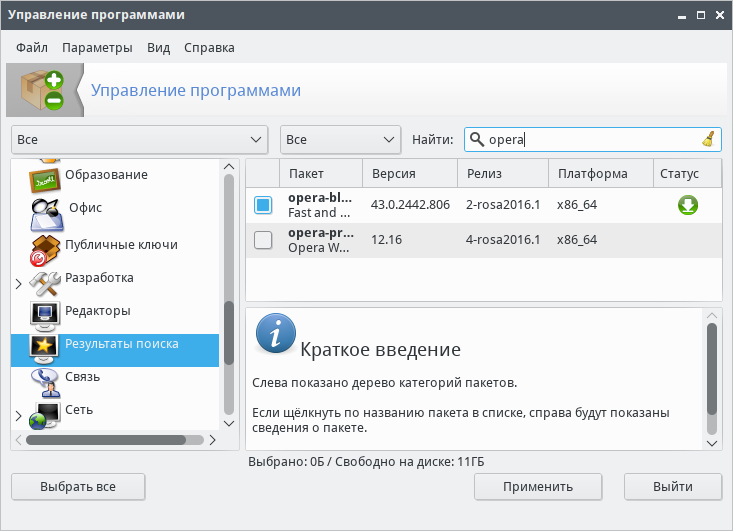Select the Редакторы monitor icon
733x531 pixels.
45,313
